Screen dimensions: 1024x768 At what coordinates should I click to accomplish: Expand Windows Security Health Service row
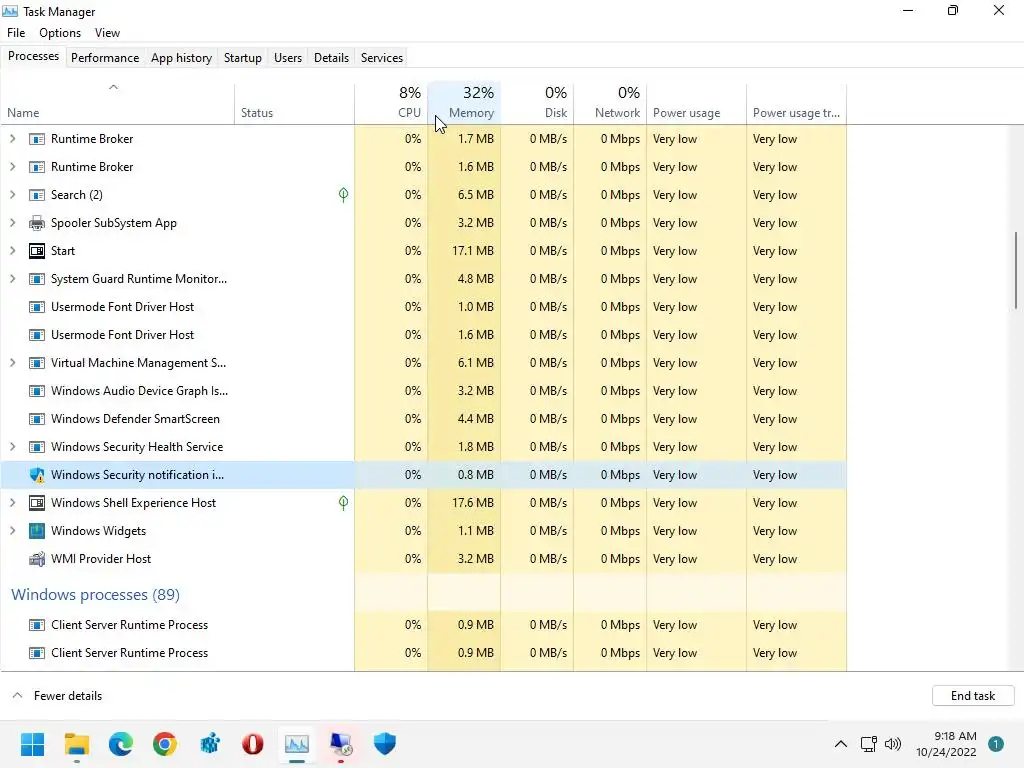12,447
